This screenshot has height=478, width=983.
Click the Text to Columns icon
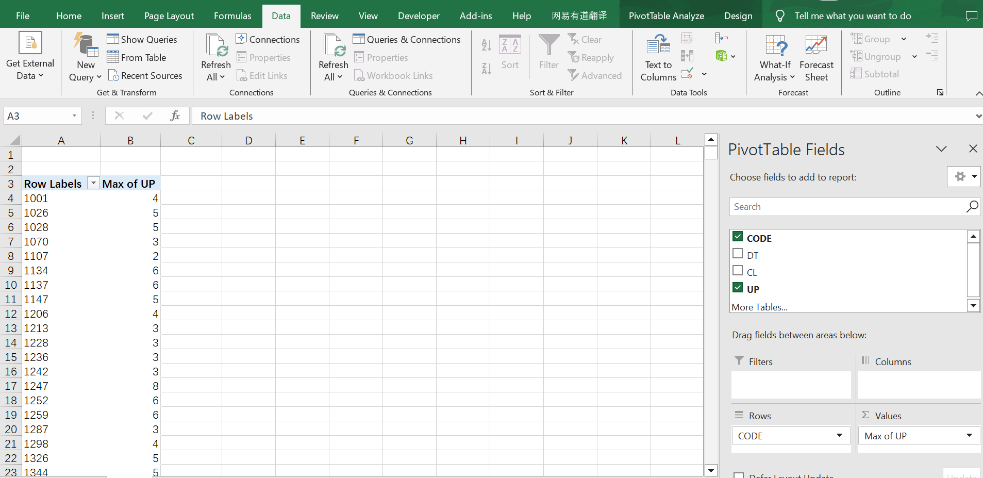658,47
